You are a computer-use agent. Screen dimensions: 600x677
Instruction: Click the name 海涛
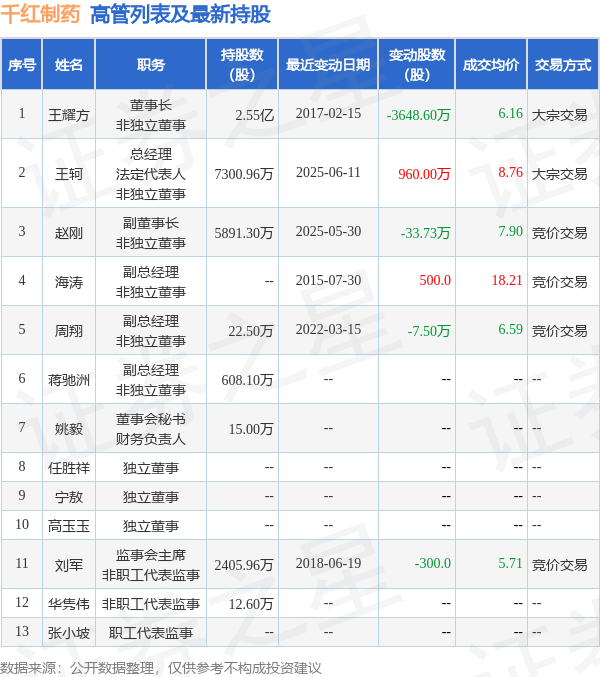click(x=69, y=282)
